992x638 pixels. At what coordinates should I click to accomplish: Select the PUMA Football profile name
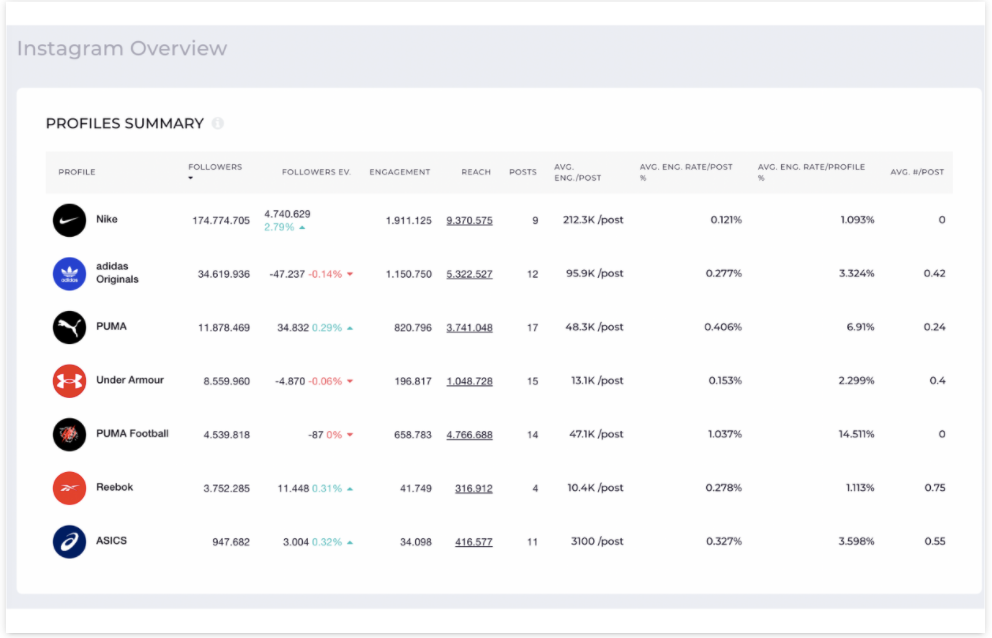click(x=132, y=434)
